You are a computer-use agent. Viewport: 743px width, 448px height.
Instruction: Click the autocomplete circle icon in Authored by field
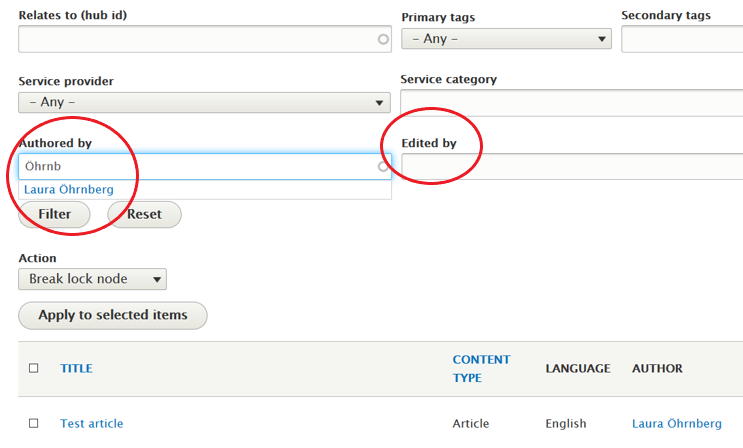pyautogui.click(x=383, y=167)
